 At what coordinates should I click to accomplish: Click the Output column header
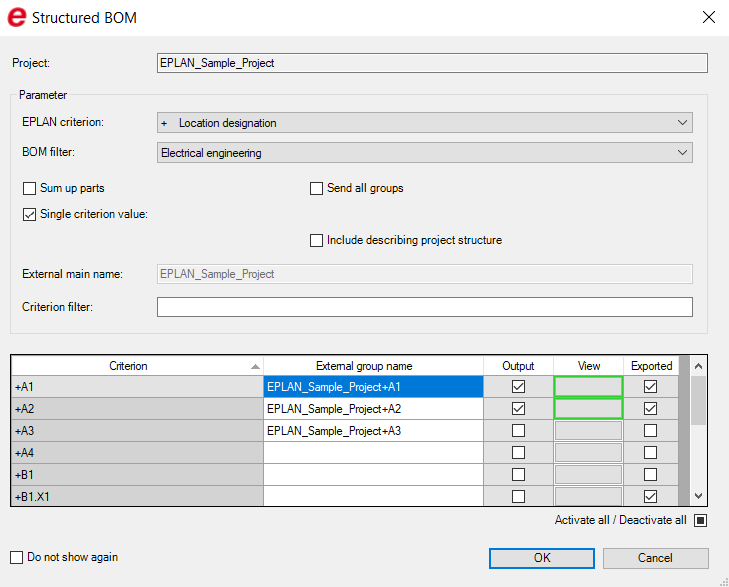coord(518,366)
